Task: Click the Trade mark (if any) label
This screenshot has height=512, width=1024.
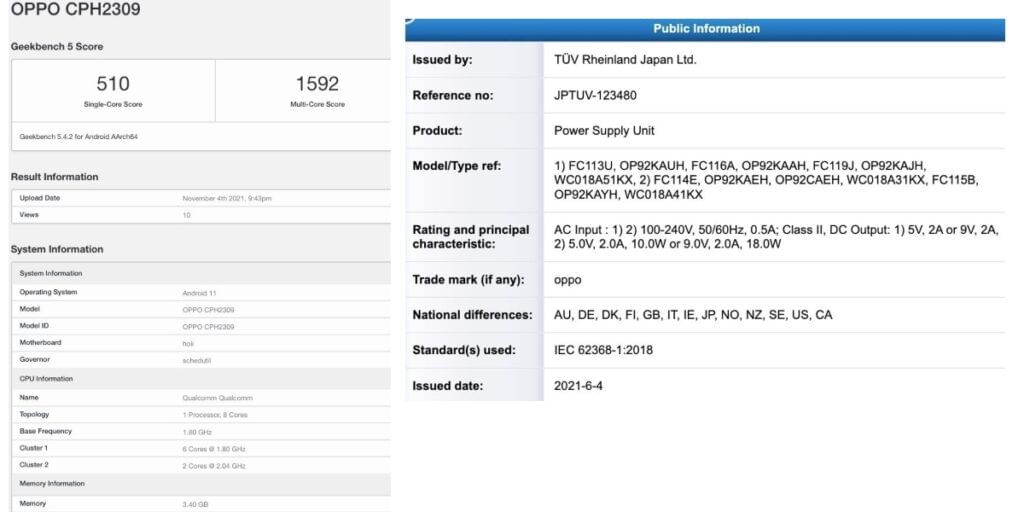Action: 468,280
